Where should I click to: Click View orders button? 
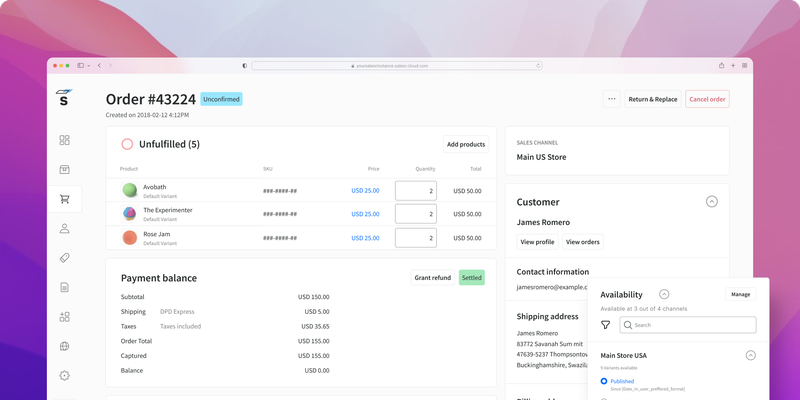pyautogui.click(x=583, y=242)
